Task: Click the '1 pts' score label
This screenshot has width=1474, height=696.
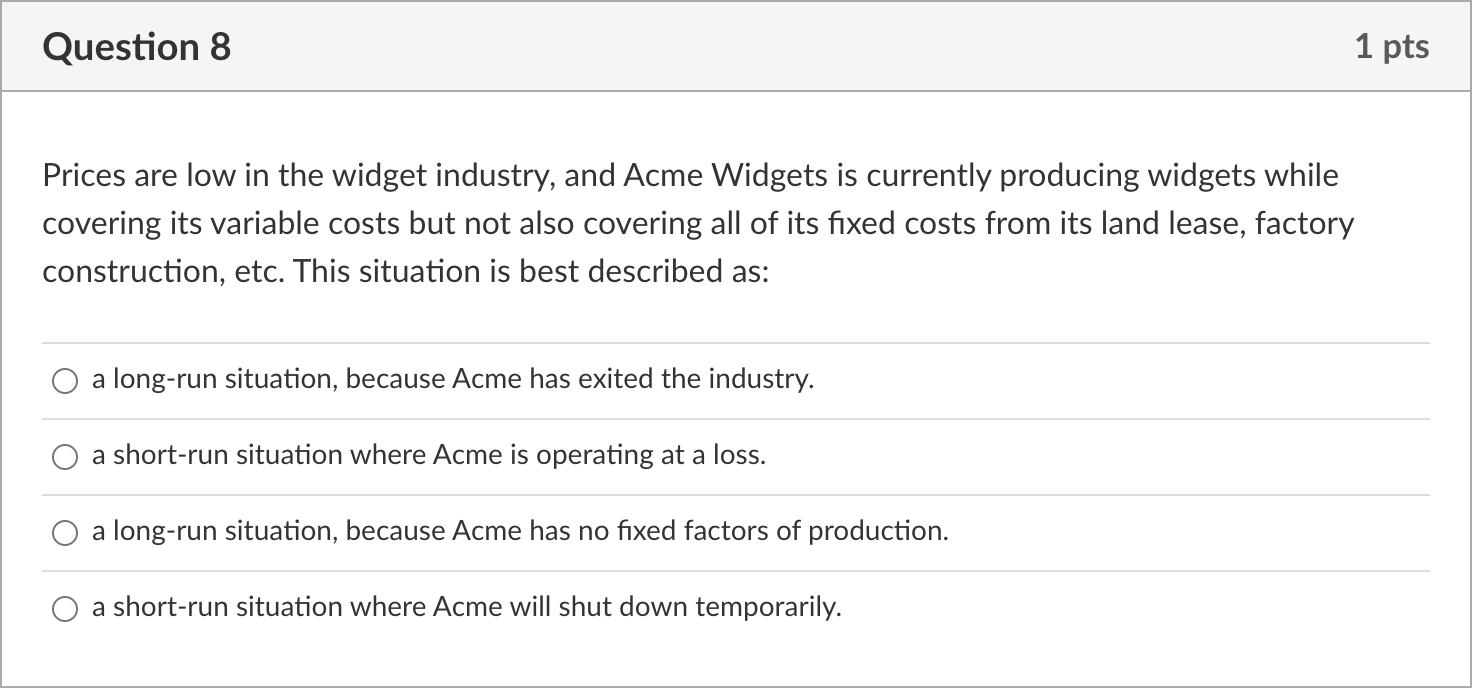Action: point(1392,47)
